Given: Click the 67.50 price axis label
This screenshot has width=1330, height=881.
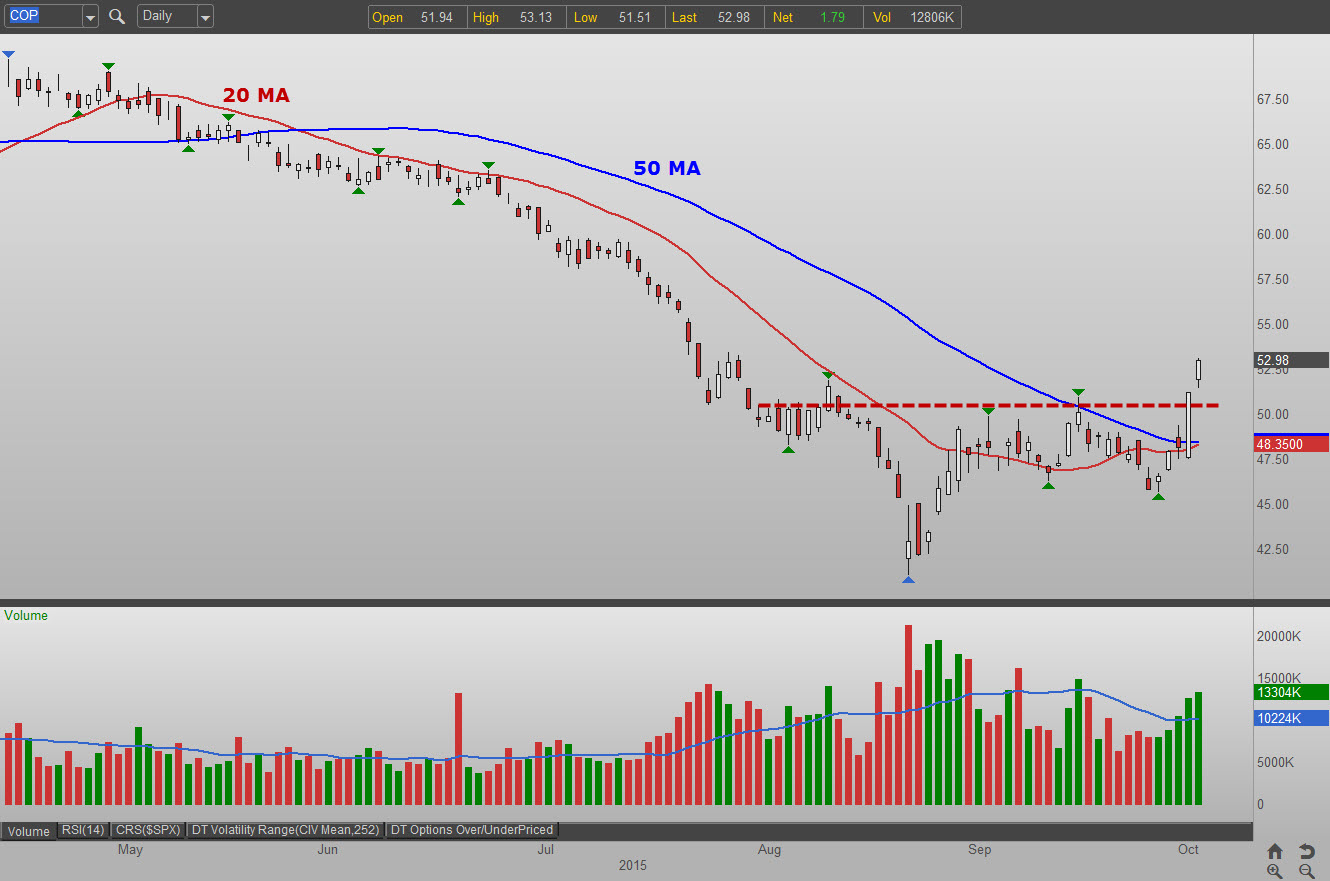Looking at the screenshot, I should [1272, 99].
